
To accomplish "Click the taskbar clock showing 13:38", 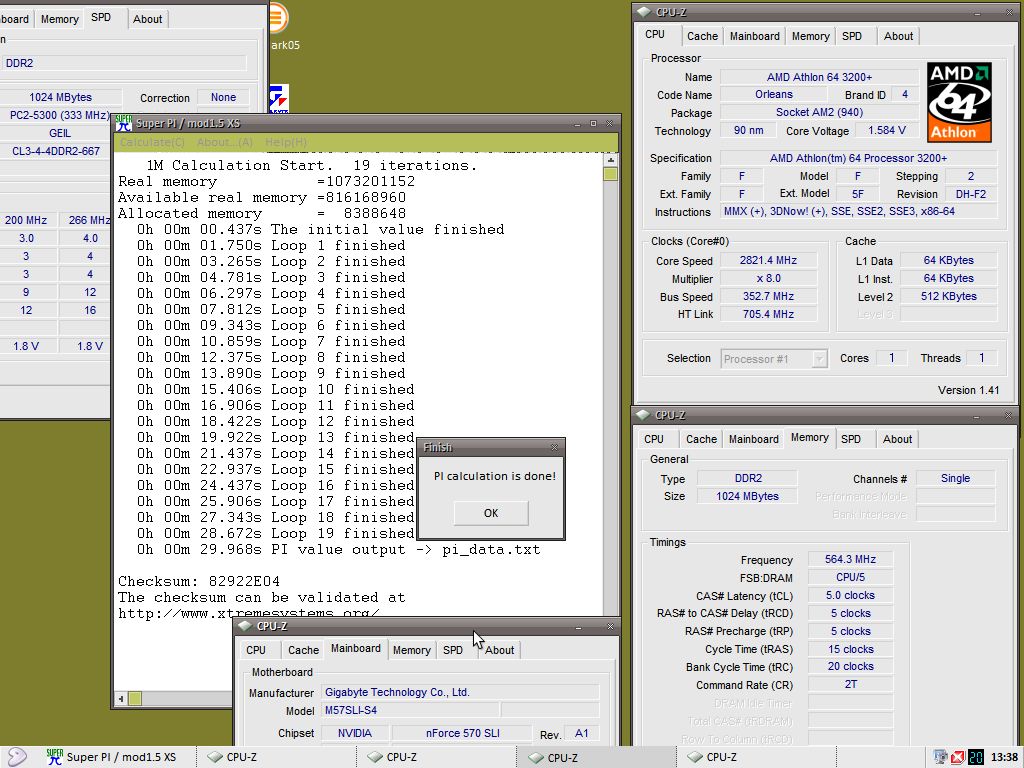I will pyautogui.click(x=1004, y=758).
